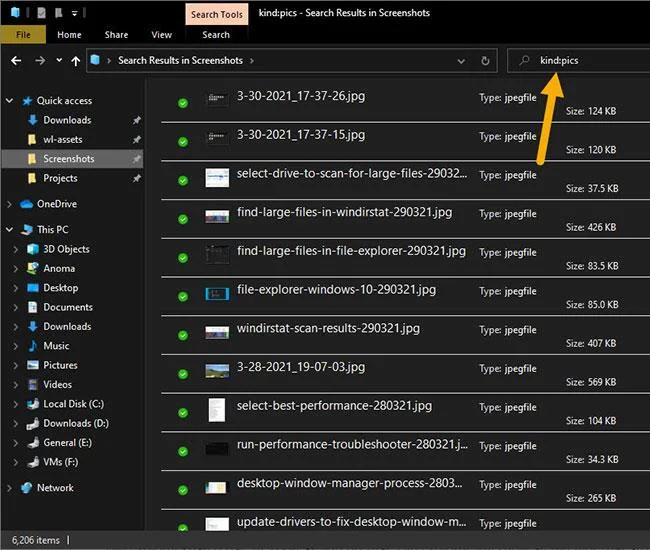This screenshot has width=650, height=550.
Task: Click the New folder quick access toolbar icon
Action: point(58,13)
